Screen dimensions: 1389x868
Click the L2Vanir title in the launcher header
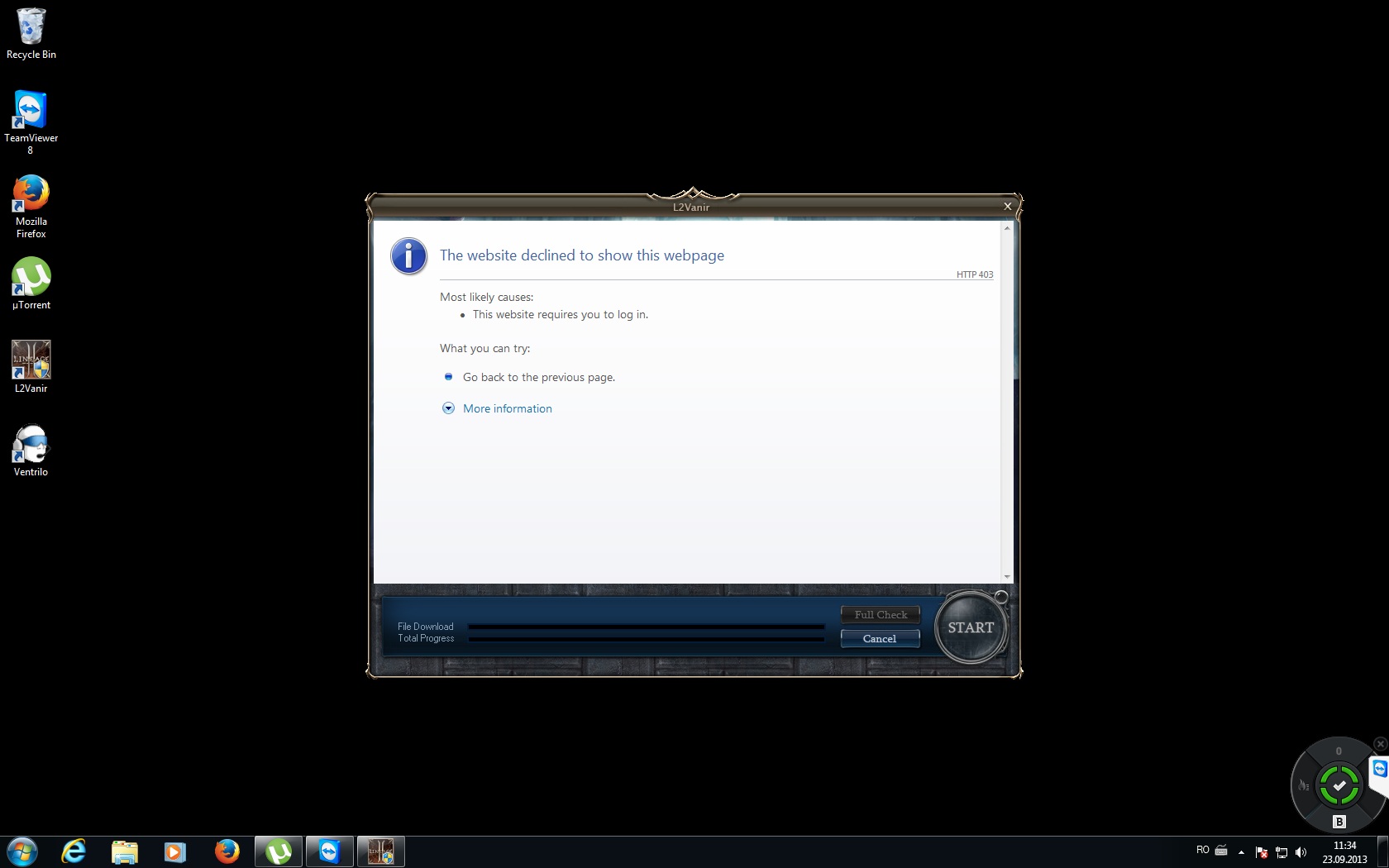click(691, 207)
